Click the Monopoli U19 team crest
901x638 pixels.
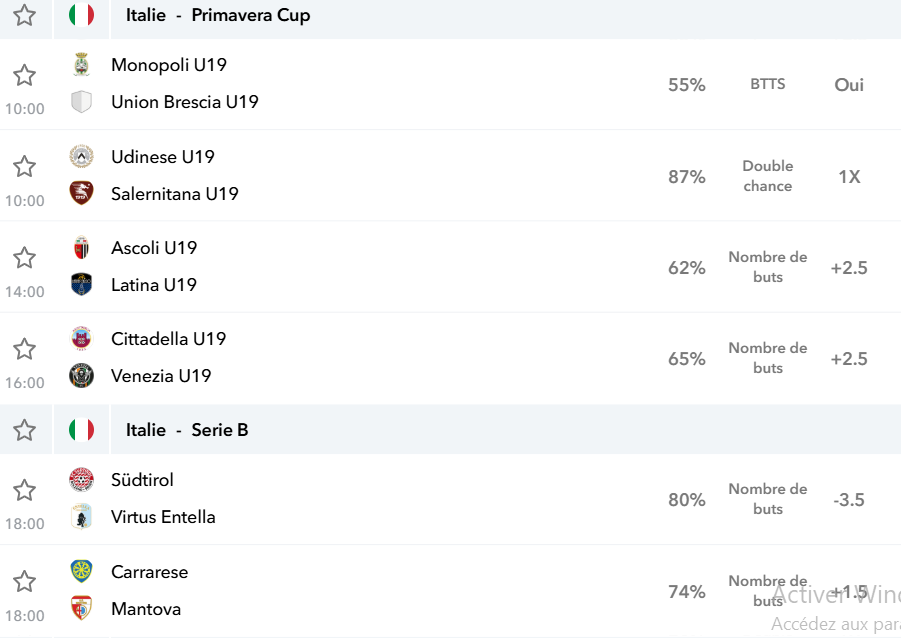point(81,65)
